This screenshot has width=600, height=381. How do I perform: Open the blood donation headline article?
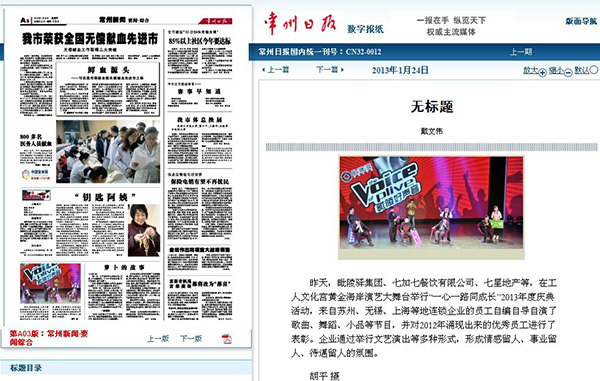click(90, 39)
